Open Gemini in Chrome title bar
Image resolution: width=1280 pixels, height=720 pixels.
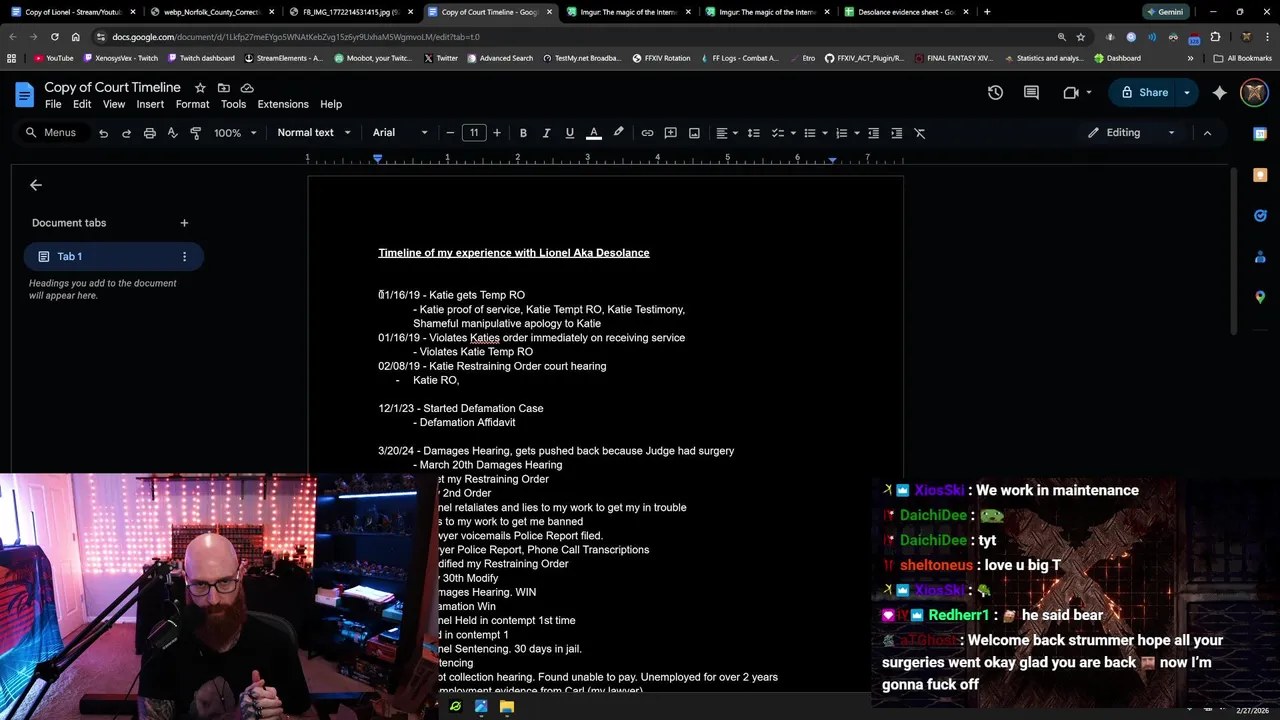tap(1164, 12)
